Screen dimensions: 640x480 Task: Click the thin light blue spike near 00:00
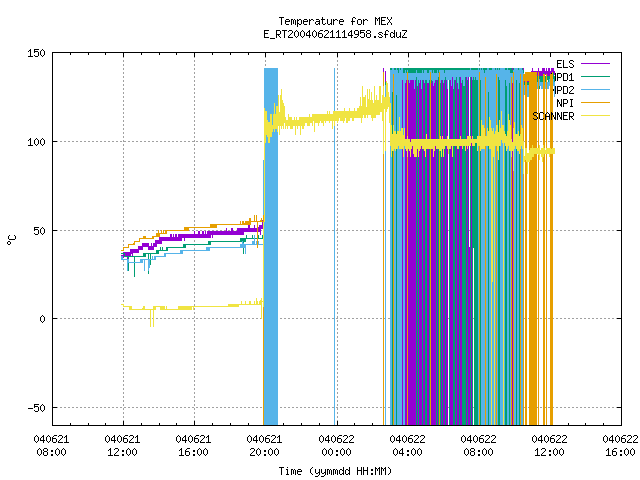pos(335,247)
